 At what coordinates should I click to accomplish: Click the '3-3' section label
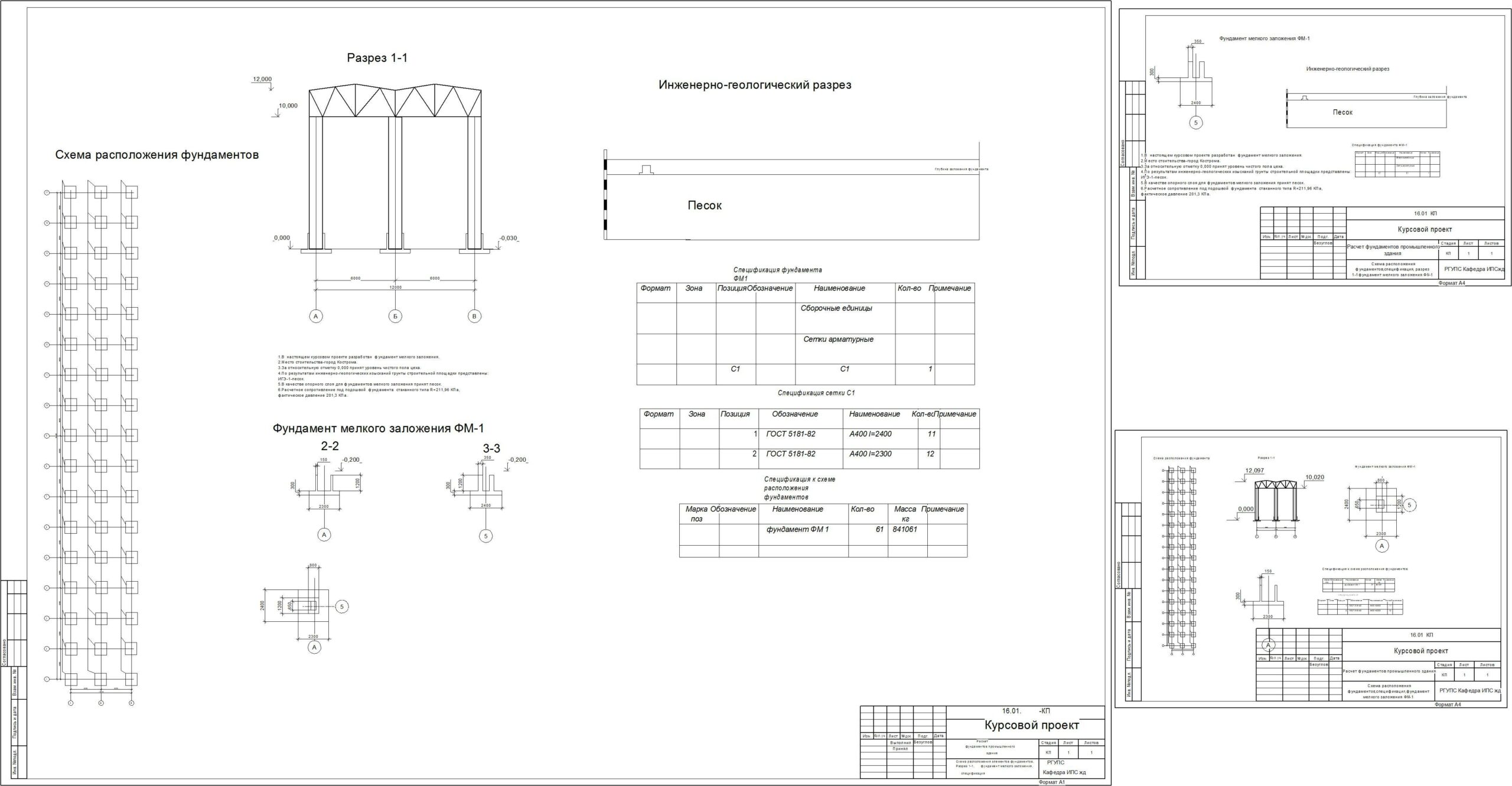click(x=491, y=449)
